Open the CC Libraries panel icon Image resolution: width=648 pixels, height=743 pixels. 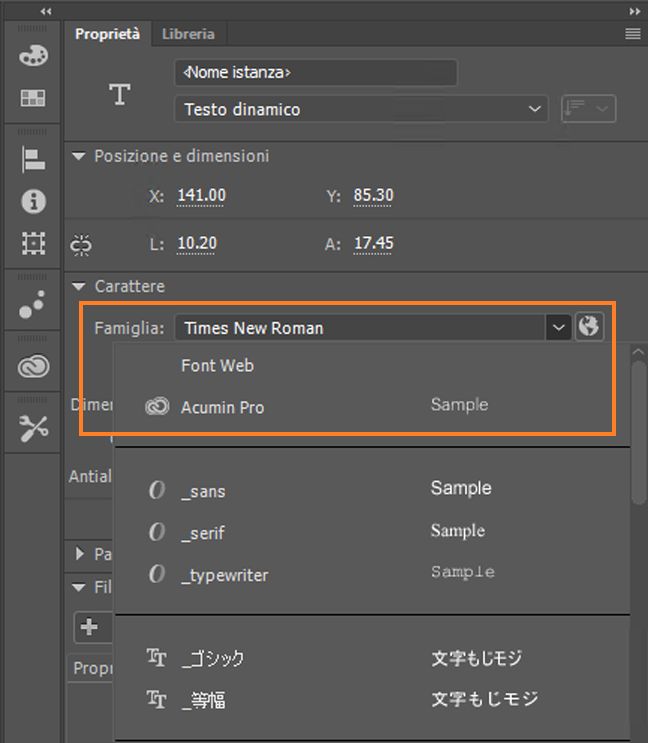(33, 366)
